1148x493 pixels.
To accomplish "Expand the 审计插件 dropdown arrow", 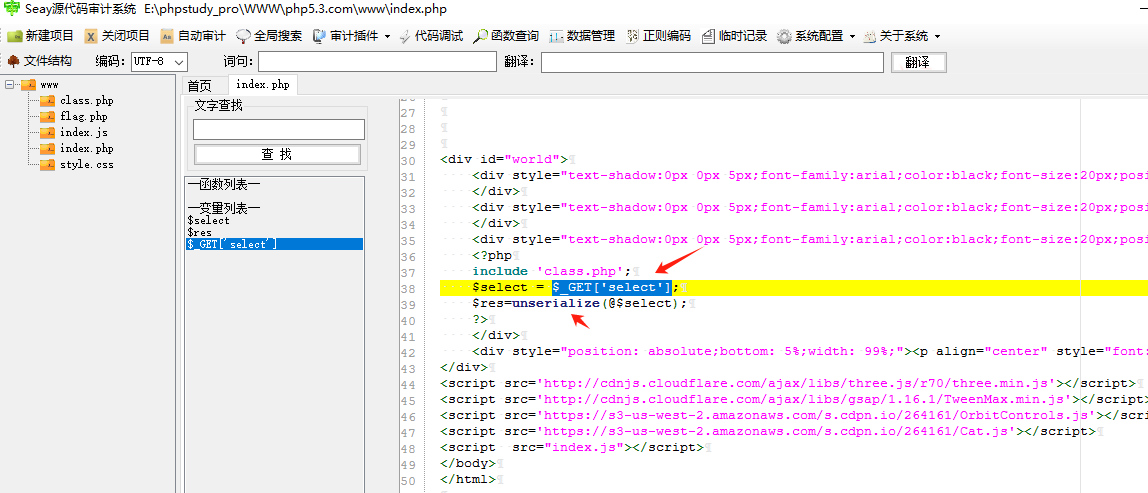I will (x=387, y=36).
